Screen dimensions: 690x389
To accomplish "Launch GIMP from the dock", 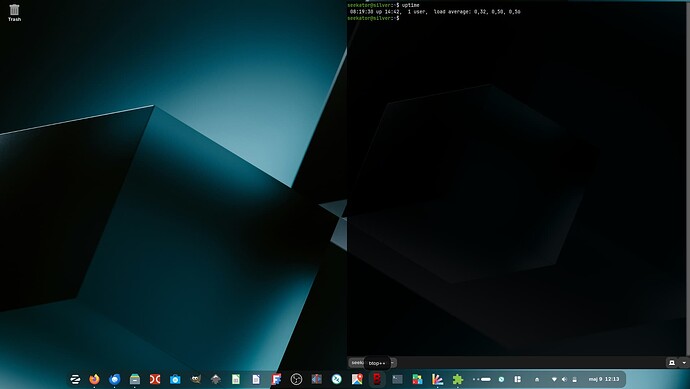I will click(x=195, y=379).
